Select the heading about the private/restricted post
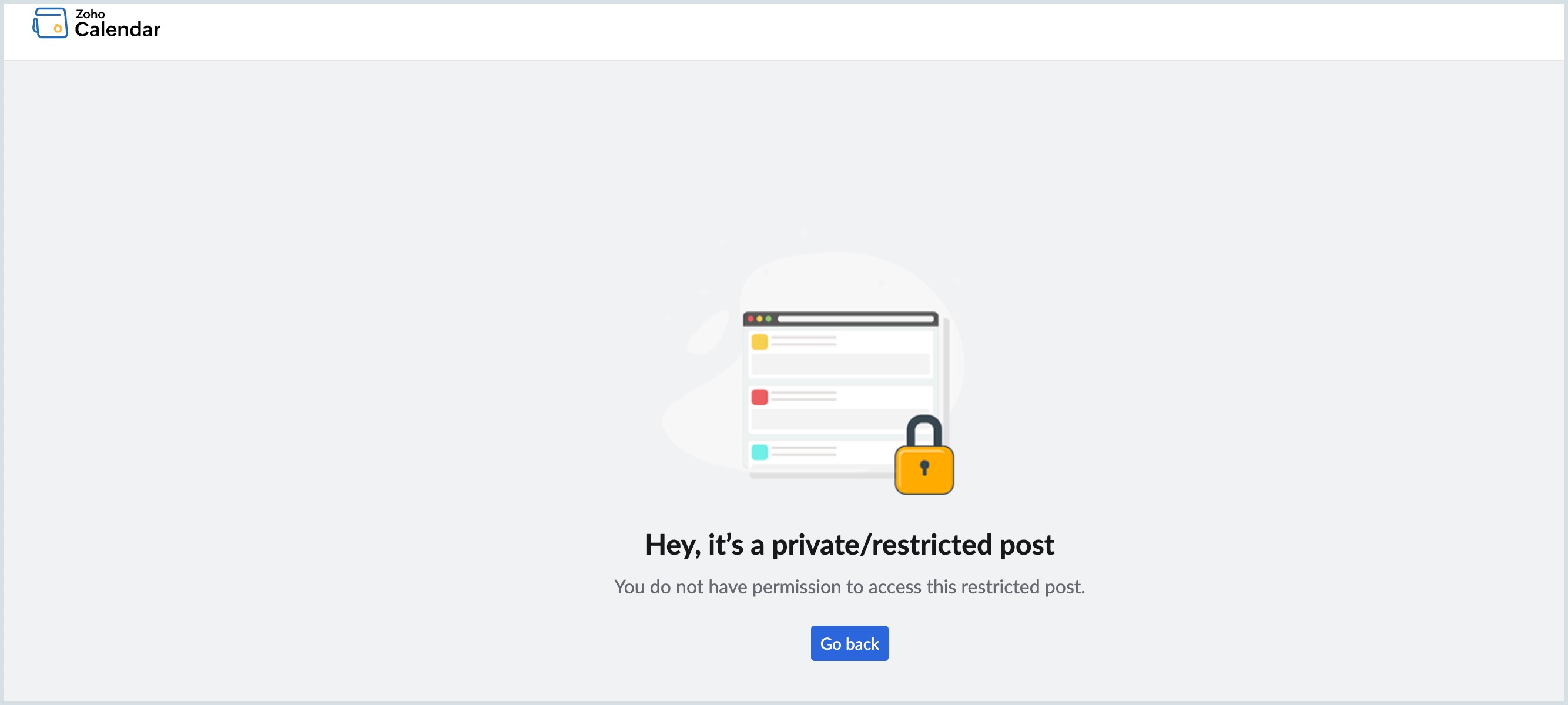This screenshot has width=1568, height=705. pos(850,545)
